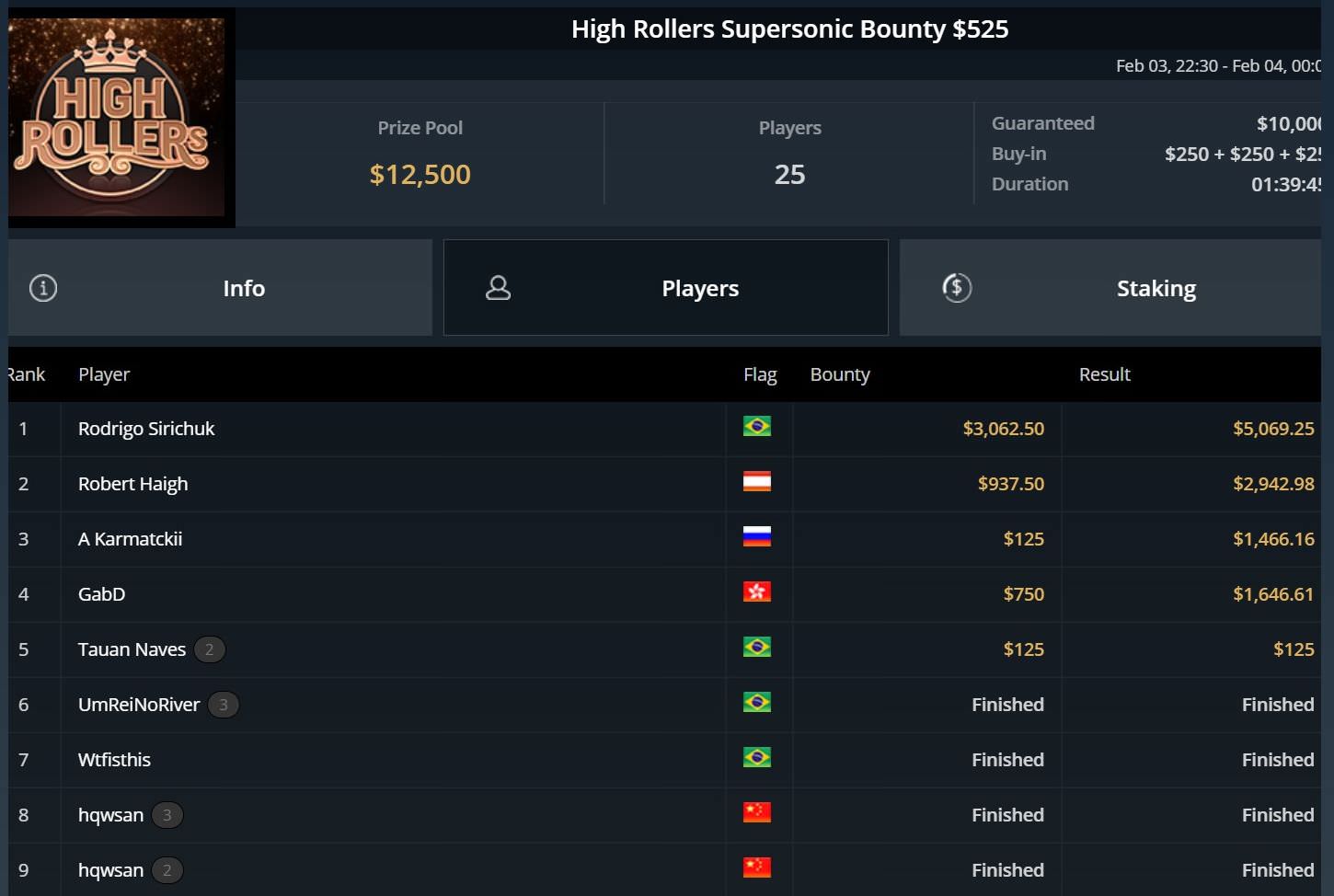Click the re-entry badge beside UmReiNoRiver
This screenshot has height=896, width=1334.
click(223, 705)
